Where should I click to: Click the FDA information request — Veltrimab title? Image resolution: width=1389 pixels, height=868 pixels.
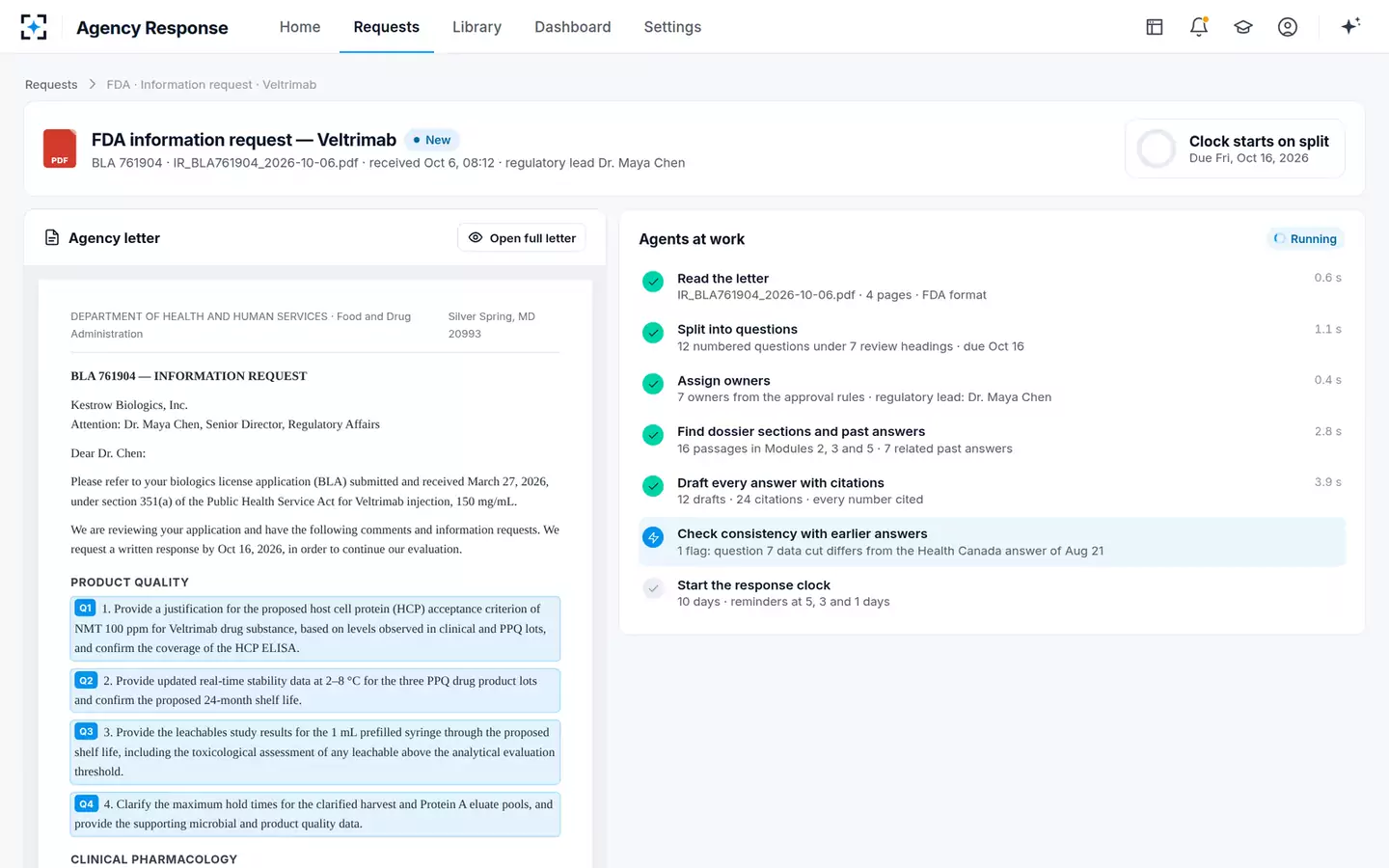click(x=244, y=140)
